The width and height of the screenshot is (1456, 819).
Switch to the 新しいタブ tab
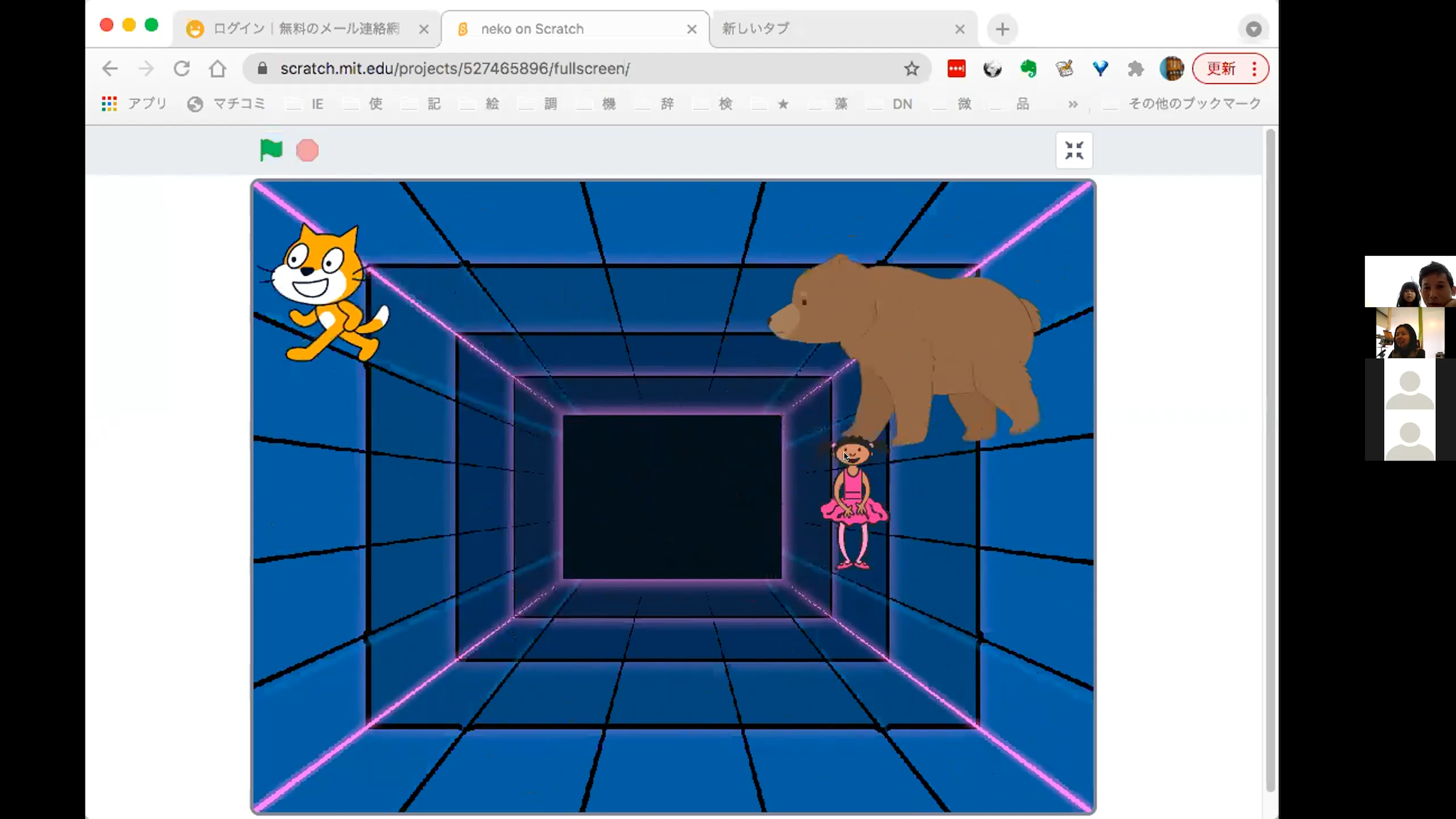(x=843, y=28)
